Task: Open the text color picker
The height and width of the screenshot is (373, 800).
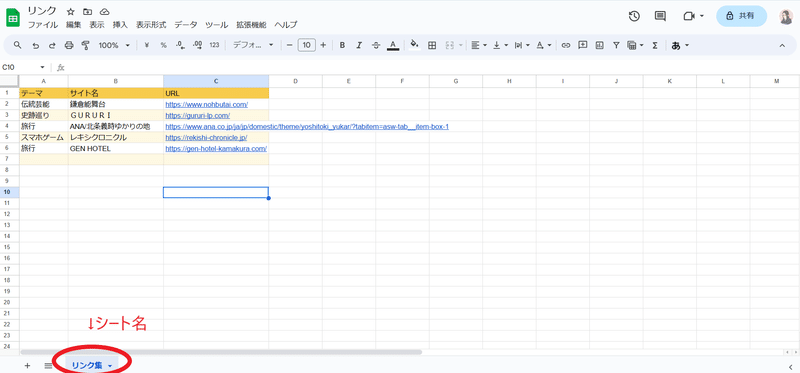Action: point(393,45)
